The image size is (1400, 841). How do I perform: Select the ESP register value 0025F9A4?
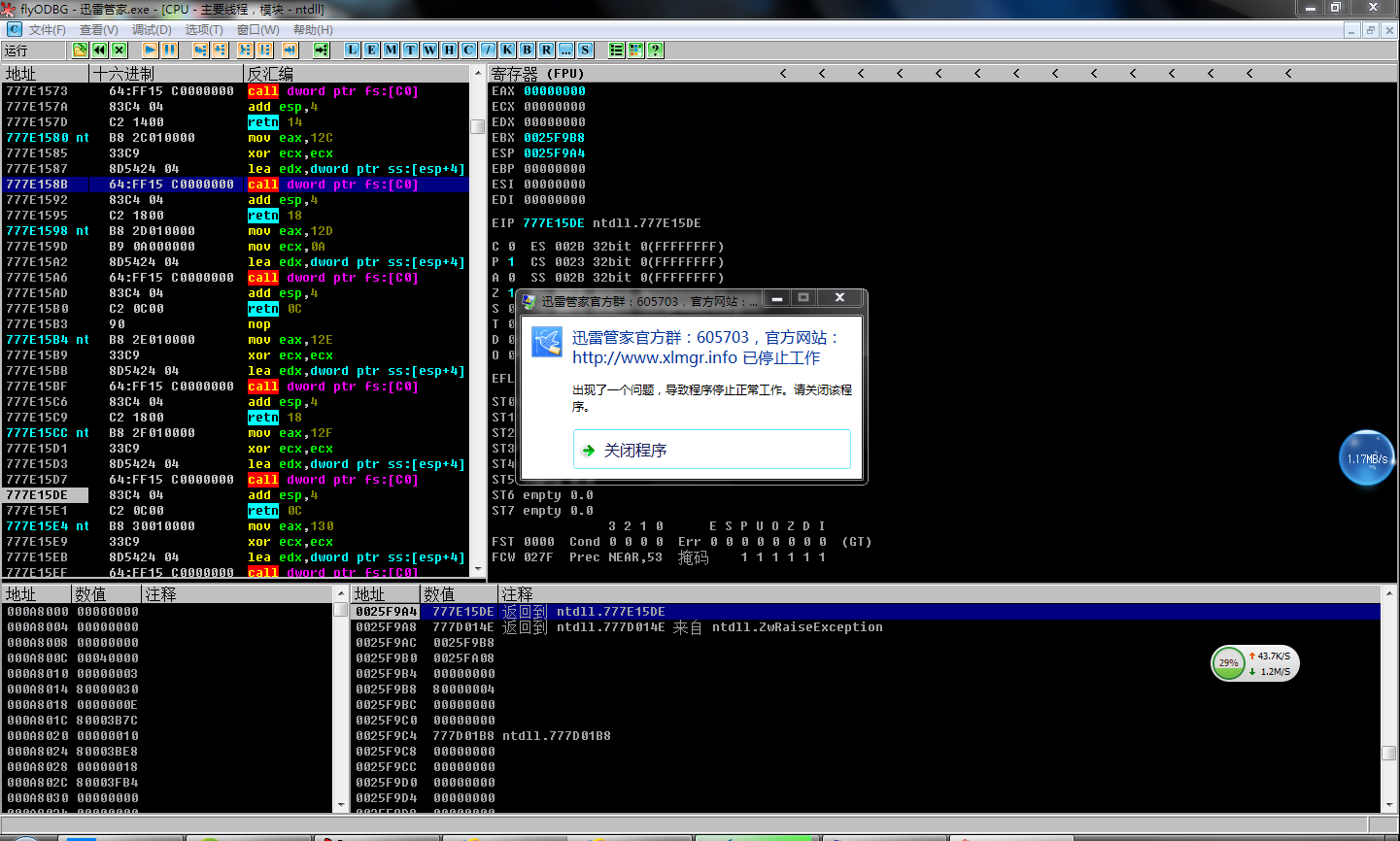555,153
